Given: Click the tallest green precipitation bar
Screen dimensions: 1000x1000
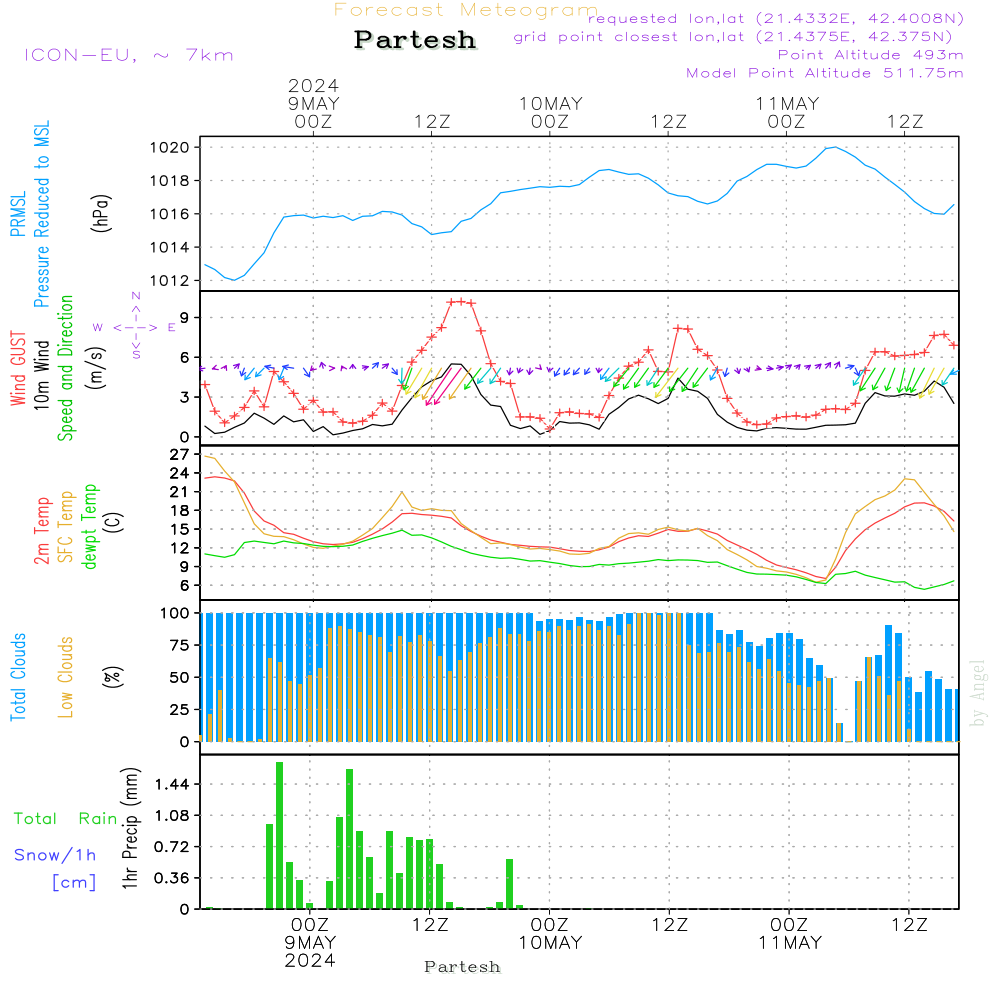Looking at the screenshot, I should click(280, 834).
